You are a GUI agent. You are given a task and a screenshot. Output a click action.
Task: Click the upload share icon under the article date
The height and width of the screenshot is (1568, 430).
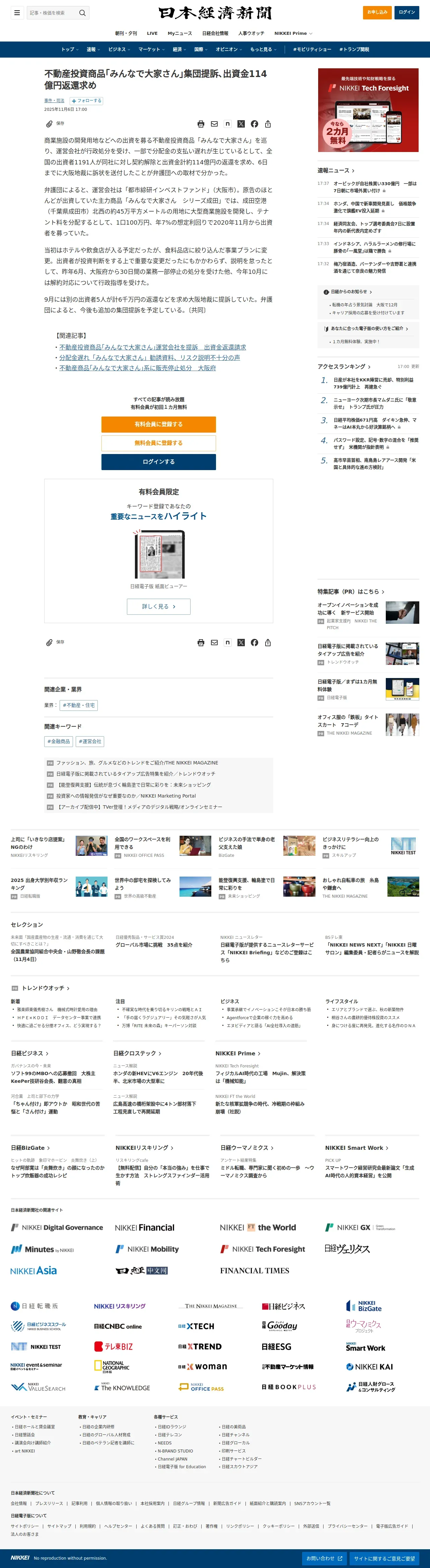click(x=268, y=124)
